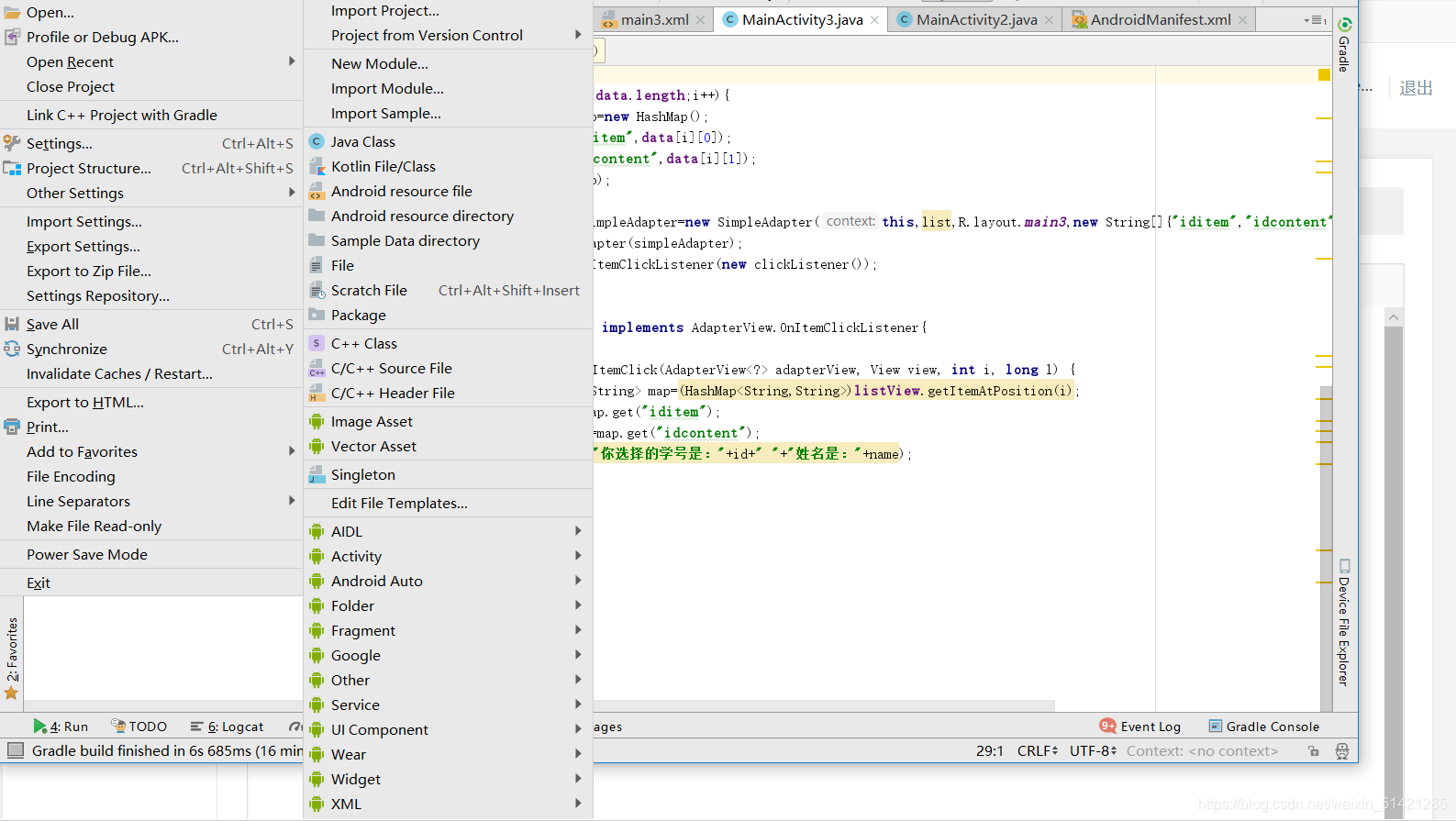Expand the Project from Version Control submenu
This screenshot has height=821, width=1456.
coord(448,35)
